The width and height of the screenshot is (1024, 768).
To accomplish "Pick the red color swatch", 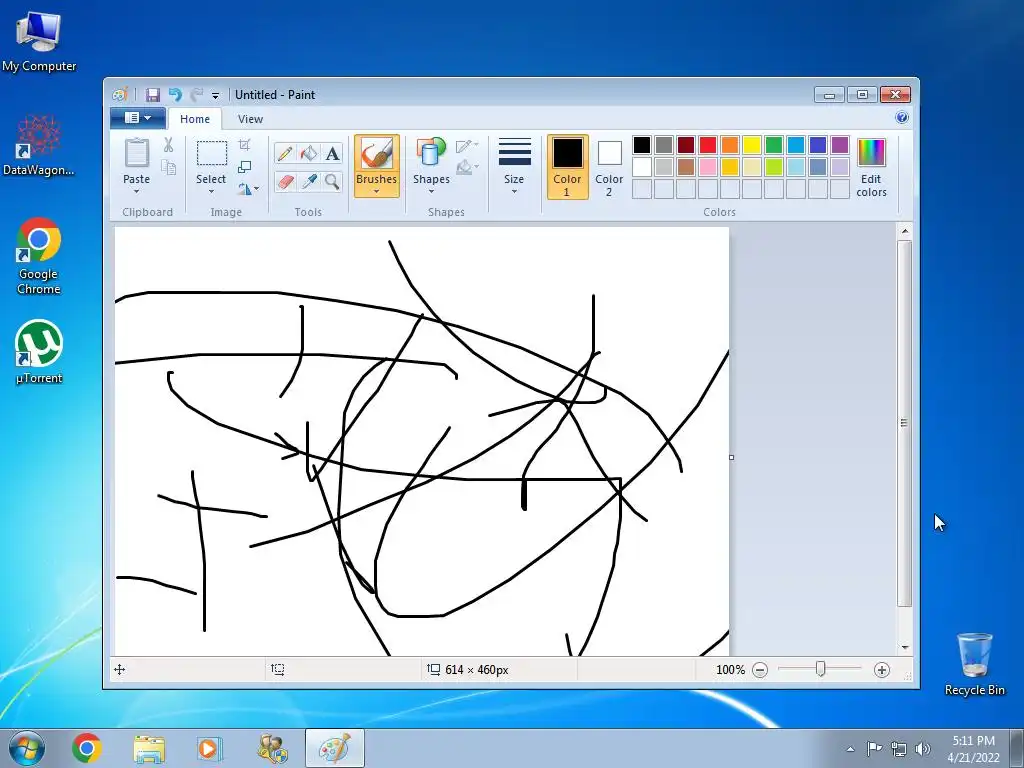I will click(707, 145).
